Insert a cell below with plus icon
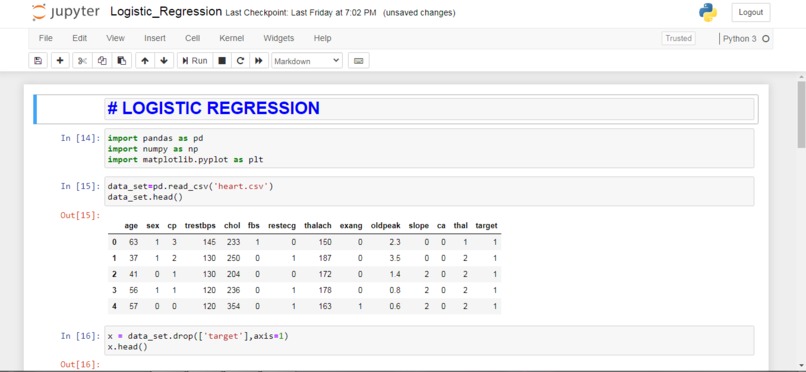 click(60, 61)
